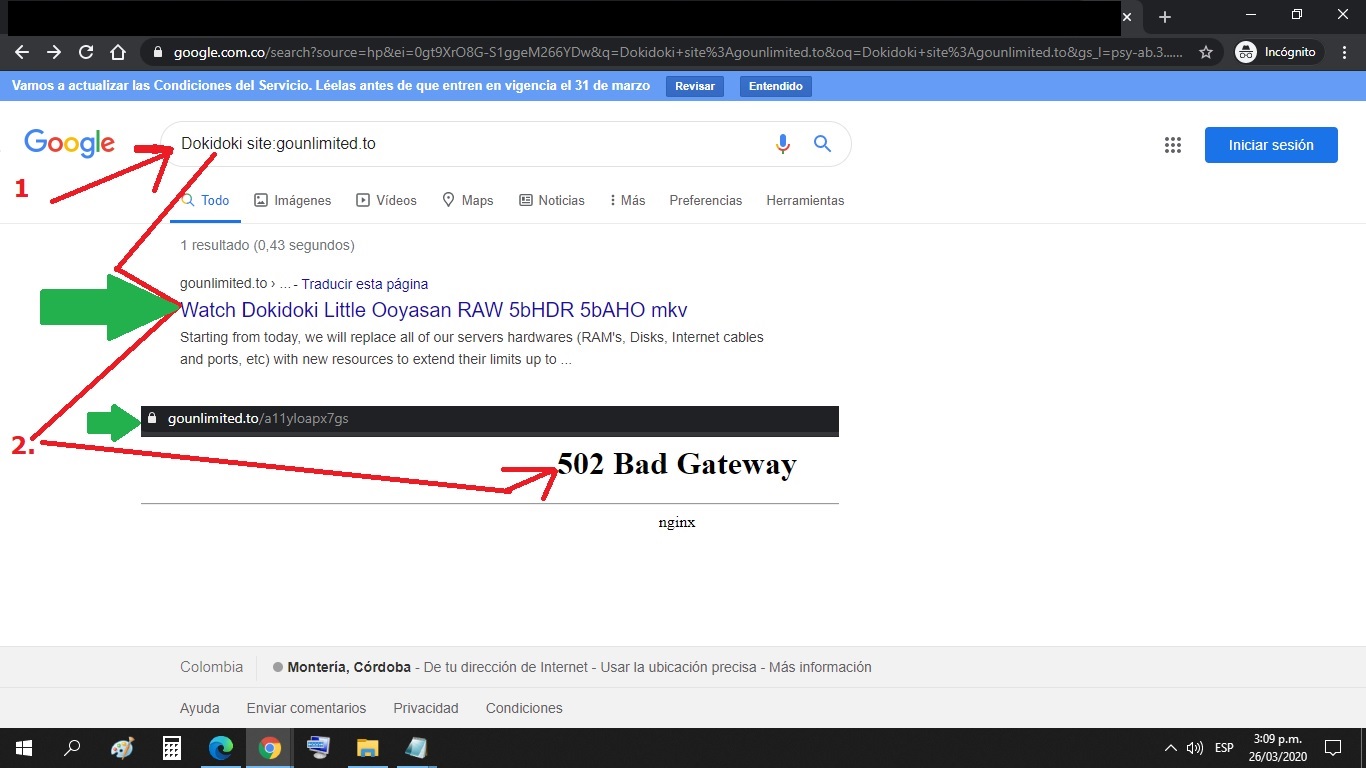Switch to the Noticias results tab
Viewport: 1366px width, 768px height.
pyautogui.click(x=552, y=200)
